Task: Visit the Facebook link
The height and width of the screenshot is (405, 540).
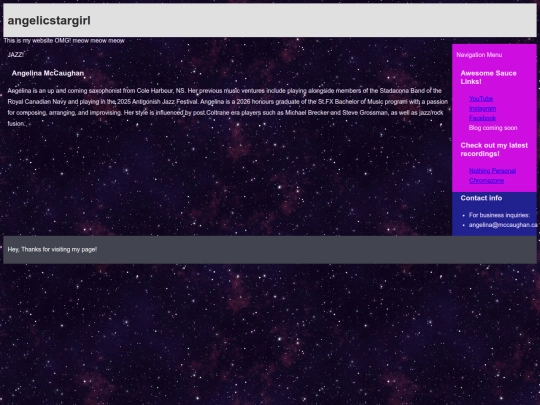Action: [482, 118]
